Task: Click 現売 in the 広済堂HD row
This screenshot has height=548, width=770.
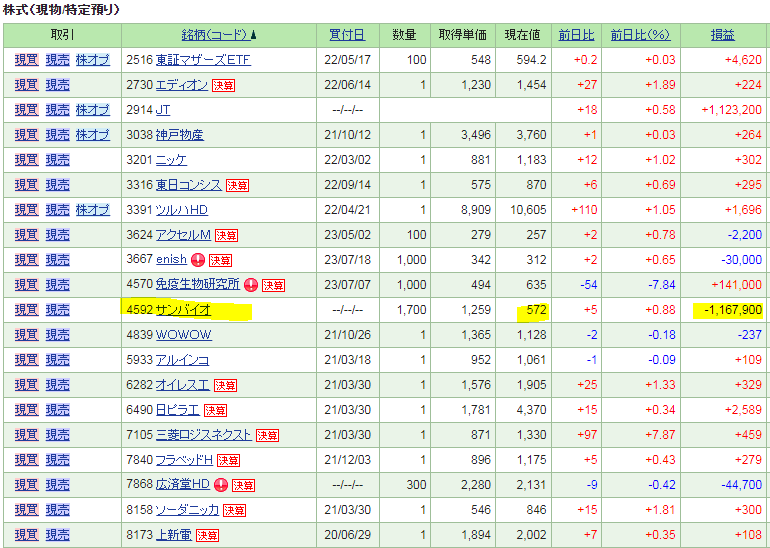Action: [x=57, y=485]
